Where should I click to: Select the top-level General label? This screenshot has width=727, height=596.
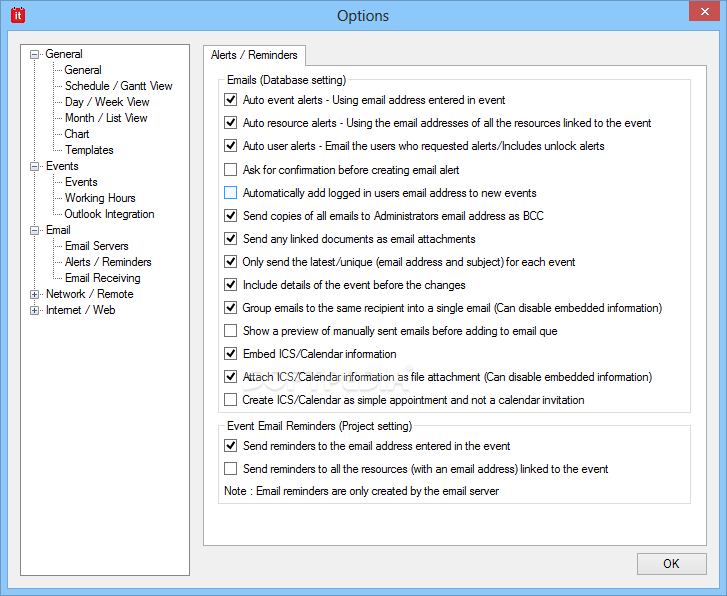point(64,54)
